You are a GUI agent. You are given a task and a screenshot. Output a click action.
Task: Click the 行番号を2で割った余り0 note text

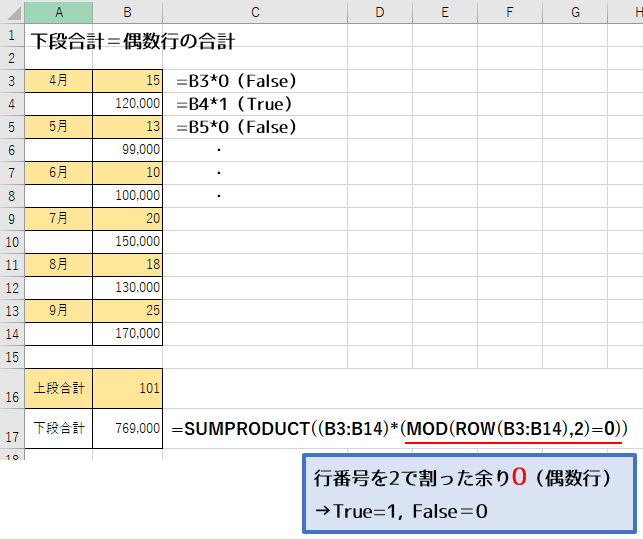click(463, 478)
